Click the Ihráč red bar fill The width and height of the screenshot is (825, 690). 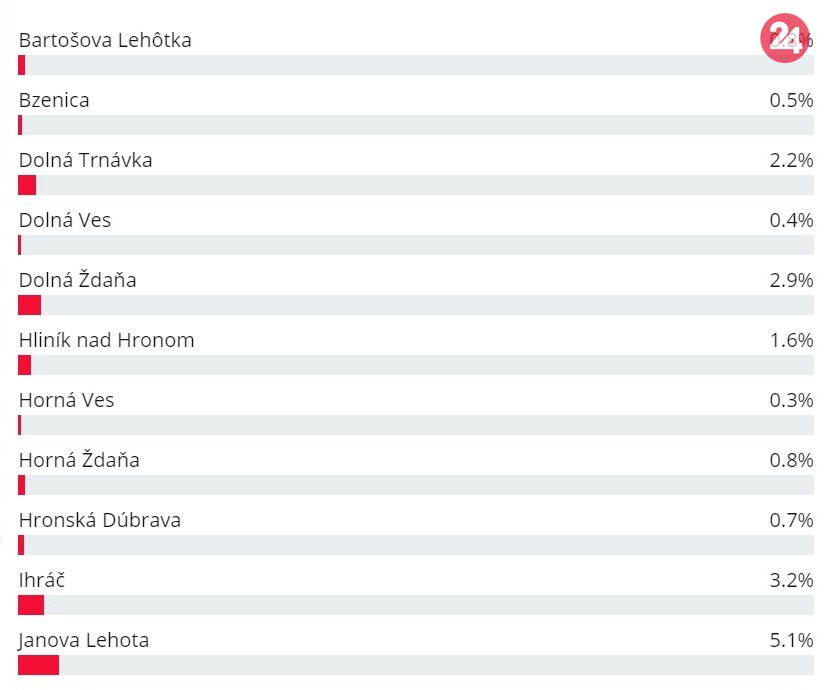pos(31,605)
